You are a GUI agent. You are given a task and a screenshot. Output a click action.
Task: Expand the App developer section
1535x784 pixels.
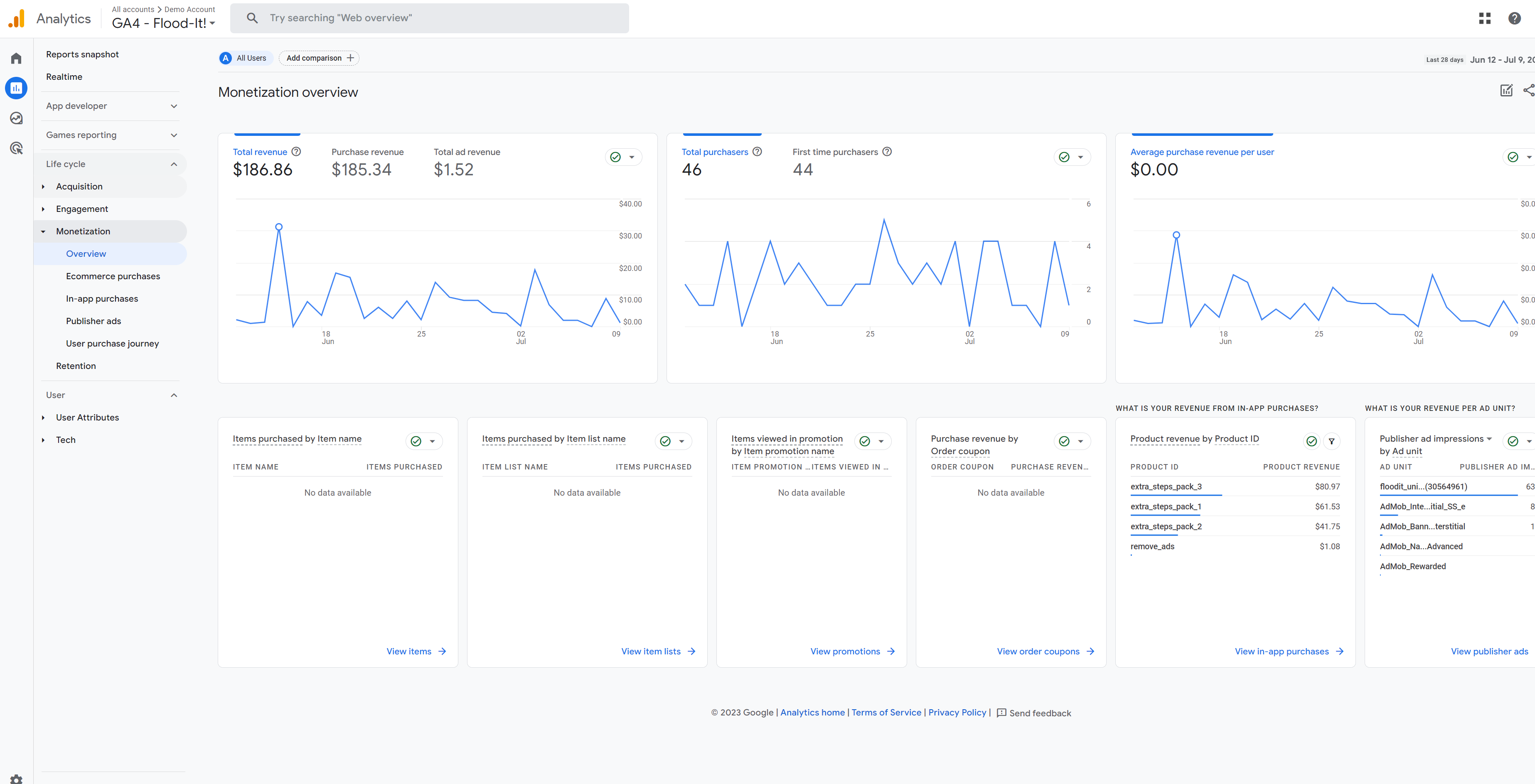[x=111, y=106]
